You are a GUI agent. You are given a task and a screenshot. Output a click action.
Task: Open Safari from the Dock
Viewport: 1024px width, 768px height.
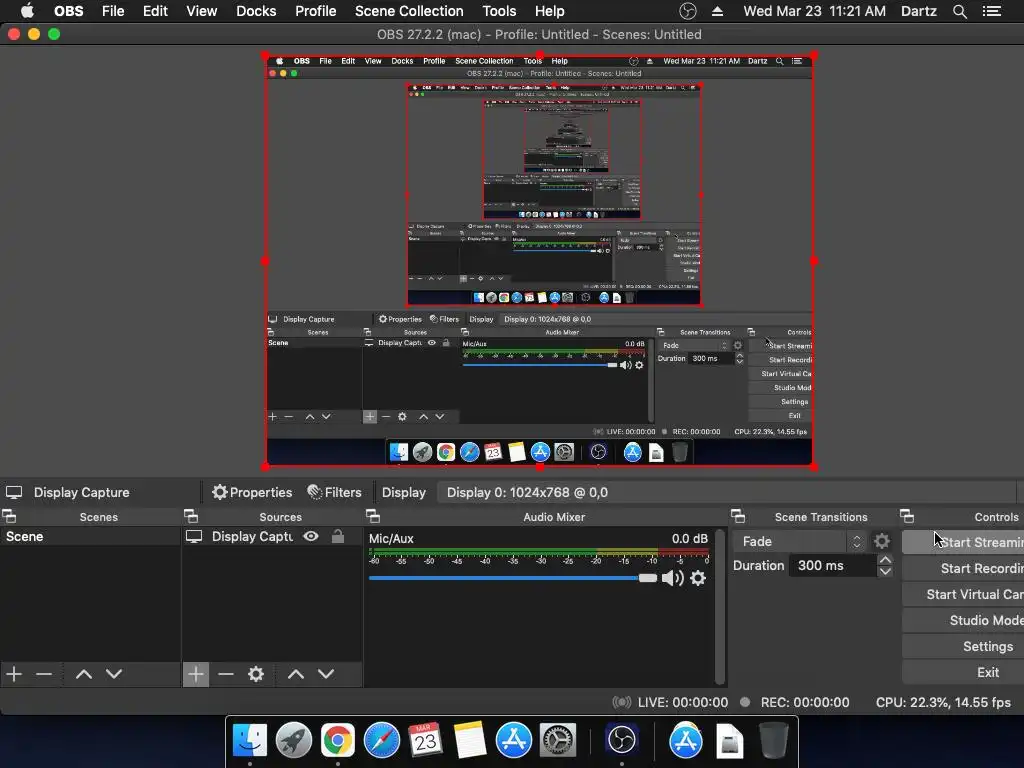pos(381,740)
